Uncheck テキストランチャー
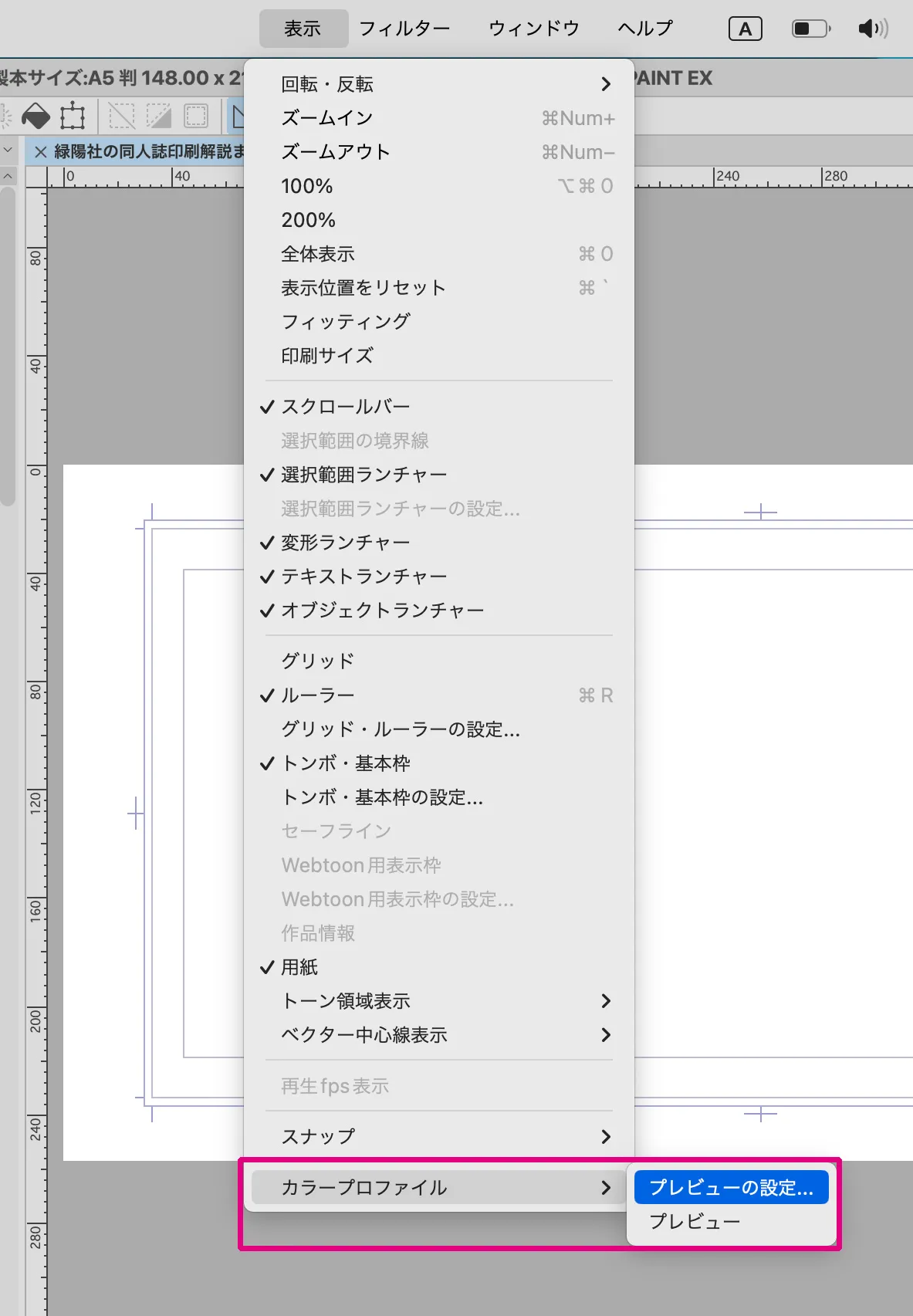Screen dimensions: 913x1316 [x=439, y=577]
